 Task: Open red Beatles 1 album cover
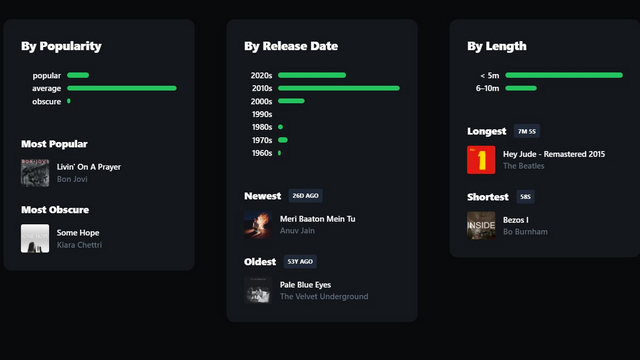pyautogui.click(x=481, y=160)
